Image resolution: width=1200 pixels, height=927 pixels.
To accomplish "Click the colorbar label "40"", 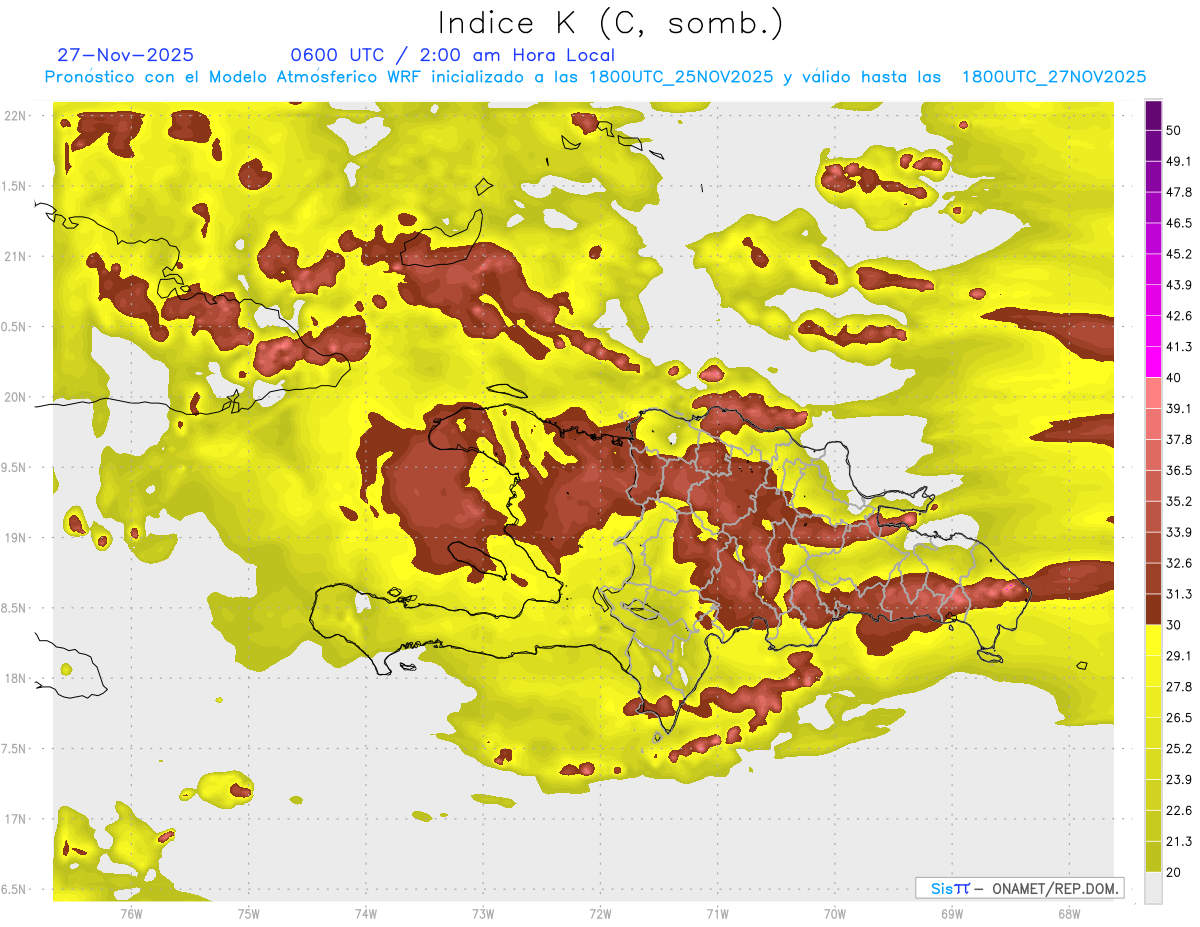I will coord(1174,378).
